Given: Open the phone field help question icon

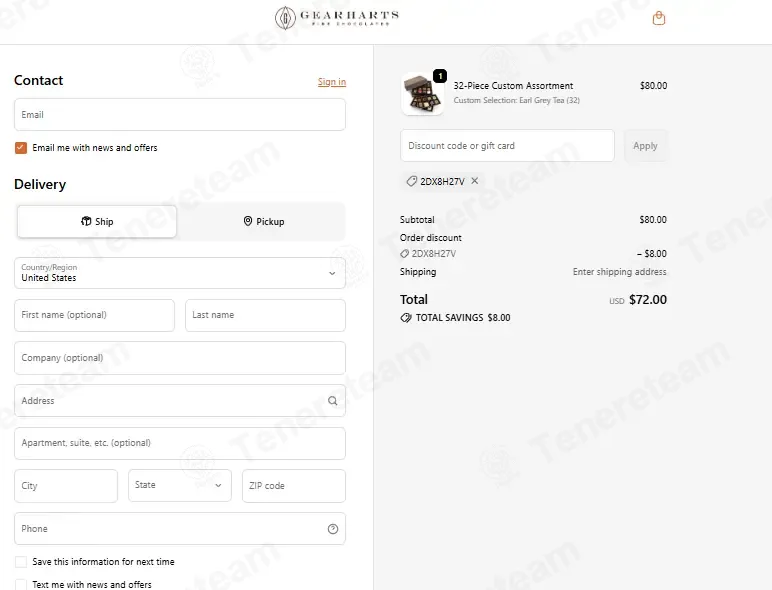Looking at the screenshot, I should pyautogui.click(x=333, y=529).
